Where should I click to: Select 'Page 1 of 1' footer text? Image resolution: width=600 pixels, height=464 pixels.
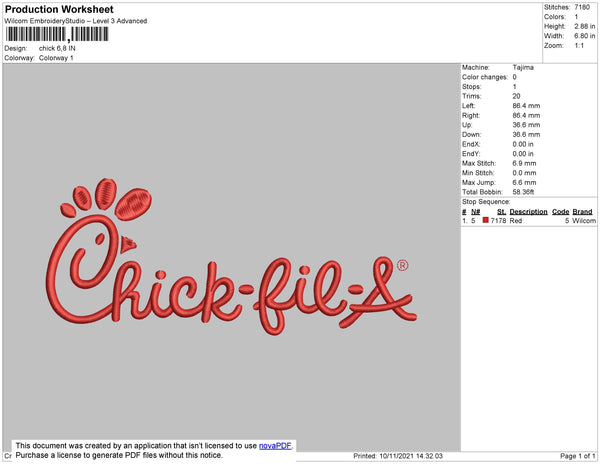coord(577,456)
